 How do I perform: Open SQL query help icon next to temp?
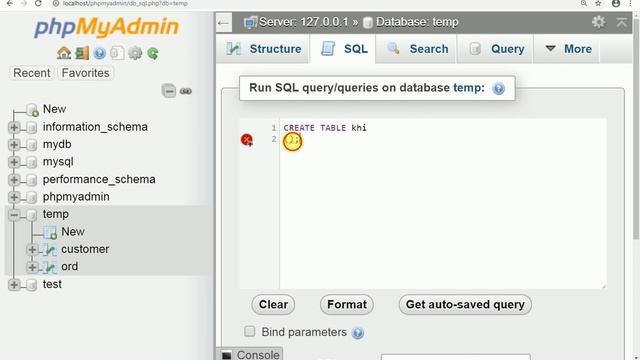coord(498,88)
